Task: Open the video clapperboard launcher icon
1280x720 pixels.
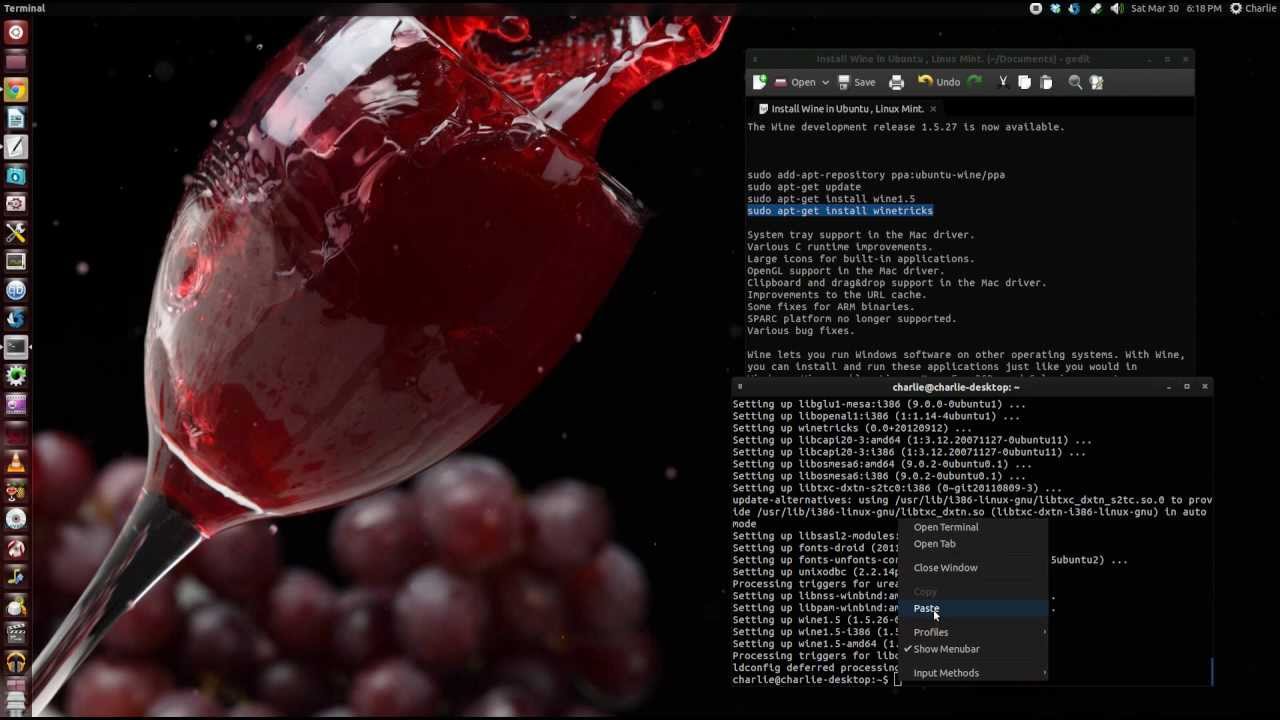Action: pyautogui.click(x=16, y=633)
